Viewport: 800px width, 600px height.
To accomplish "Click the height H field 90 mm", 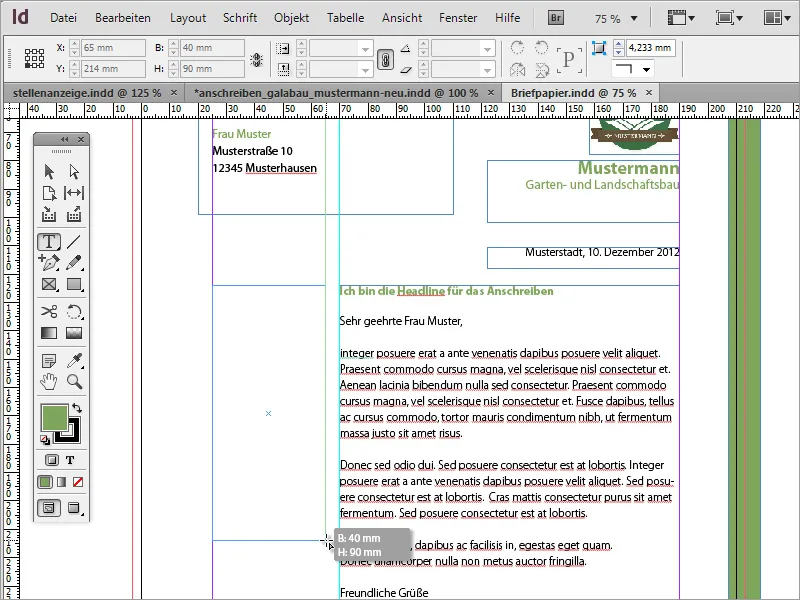I will 212,69.
